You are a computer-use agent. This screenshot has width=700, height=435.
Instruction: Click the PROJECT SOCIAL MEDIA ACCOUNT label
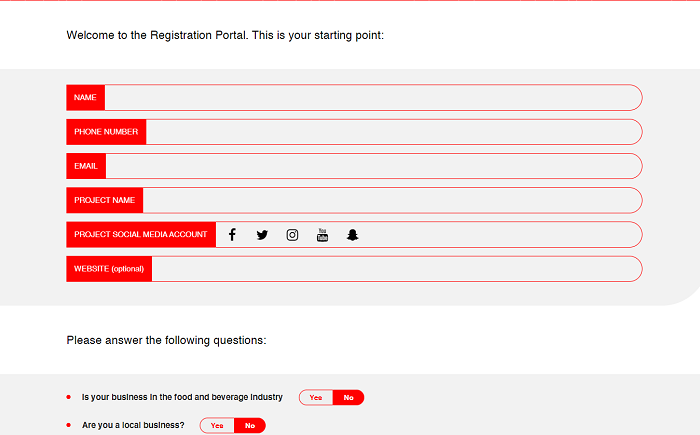click(x=141, y=235)
